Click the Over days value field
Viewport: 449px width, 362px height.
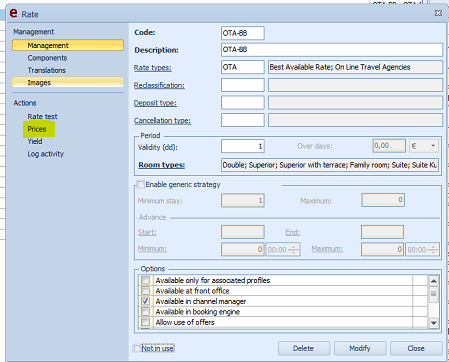pyautogui.click(x=389, y=146)
